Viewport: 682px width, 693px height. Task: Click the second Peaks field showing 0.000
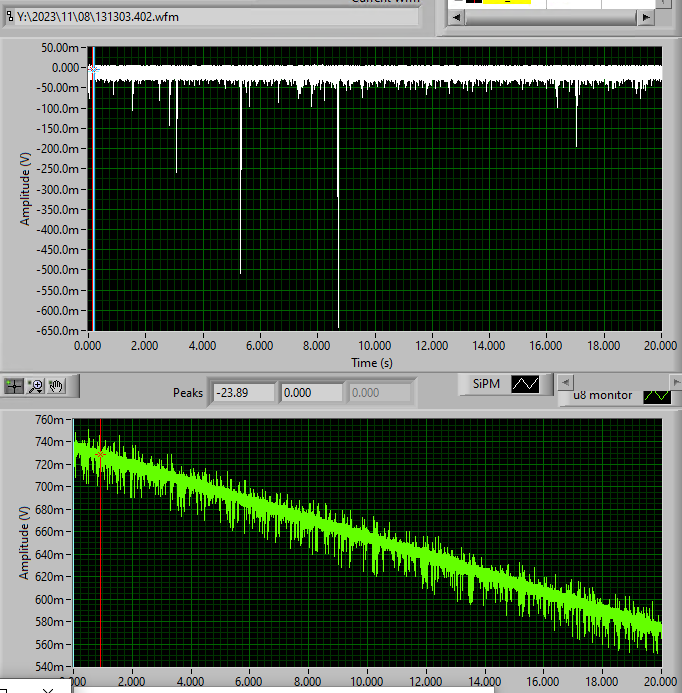pyautogui.click(x=311, y=392)
